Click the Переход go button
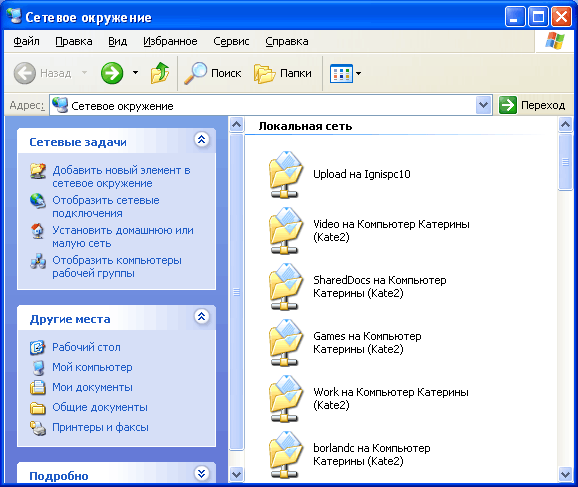The height and width of the screenshot is (487, 578). coord(533,105)
